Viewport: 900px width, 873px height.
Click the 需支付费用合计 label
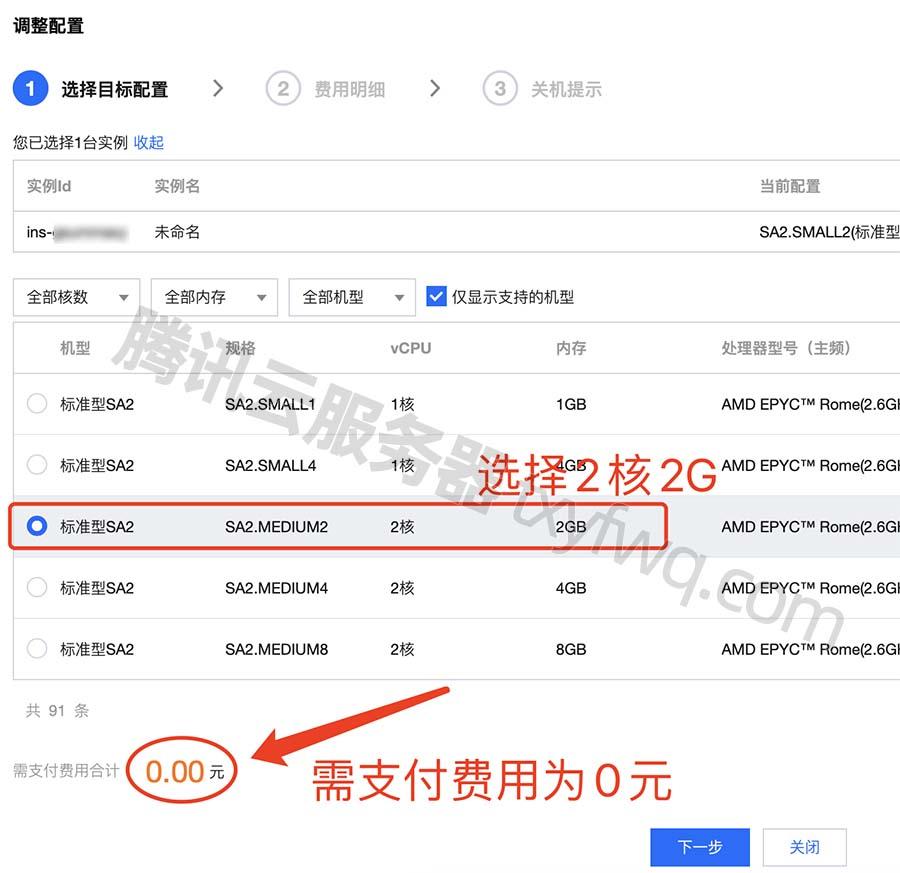click(x=66, y=771)
